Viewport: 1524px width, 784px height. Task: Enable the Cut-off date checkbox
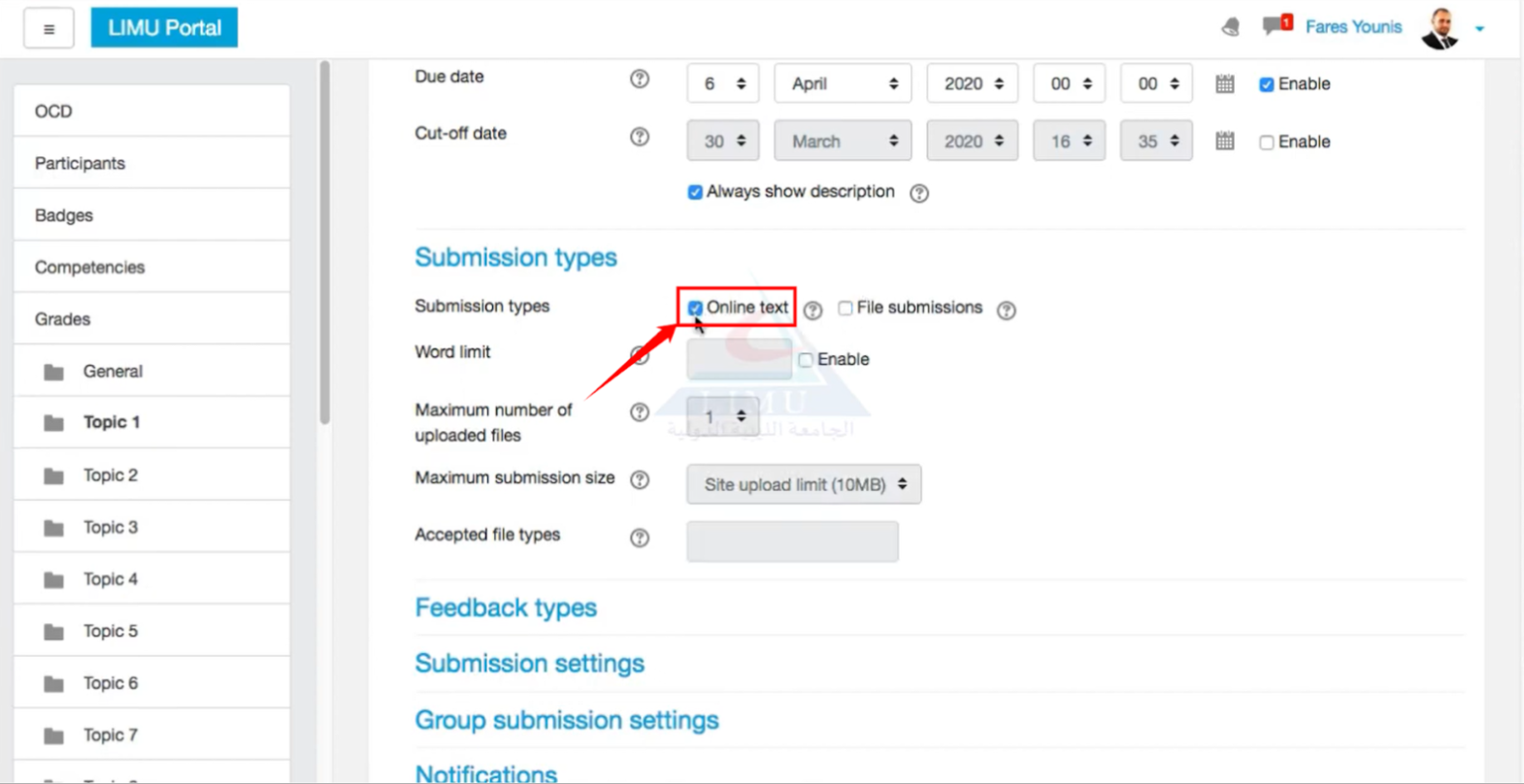click(x=1267, y=143)
